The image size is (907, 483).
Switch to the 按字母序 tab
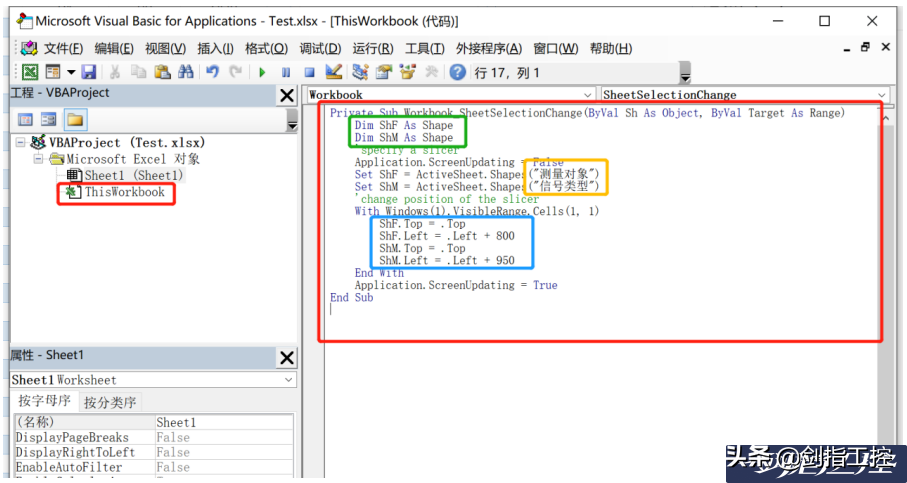[x=44, y=401]
